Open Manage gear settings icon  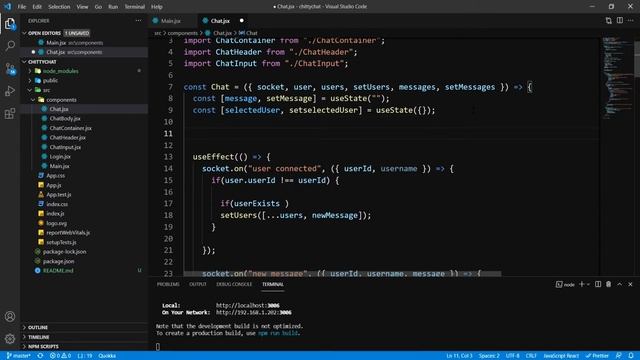[x=10, y=338]
